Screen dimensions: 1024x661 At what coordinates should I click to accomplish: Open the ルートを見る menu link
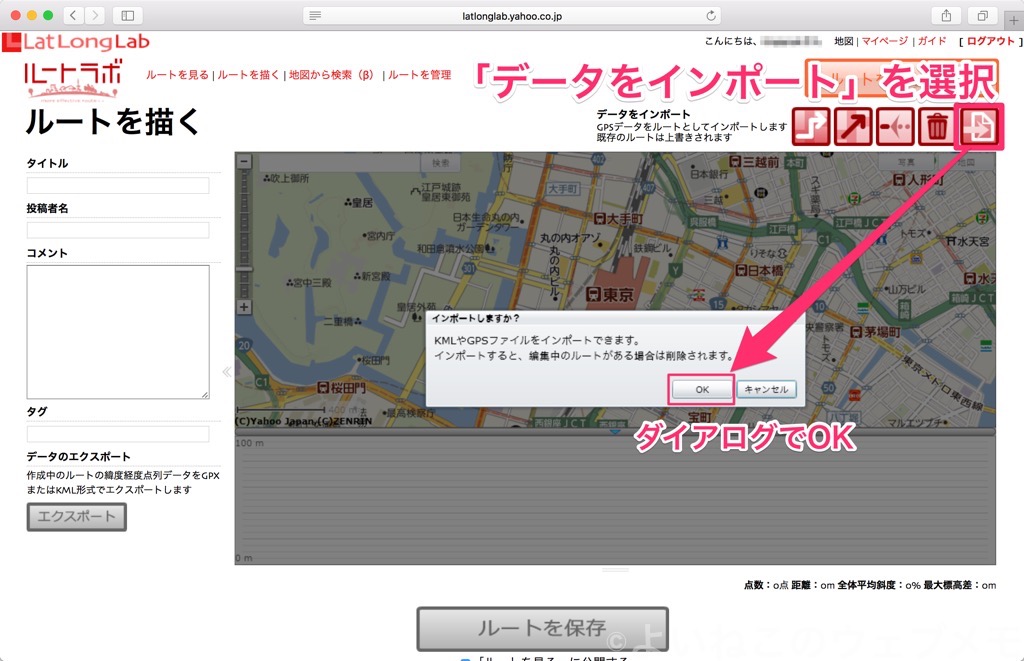177,75
